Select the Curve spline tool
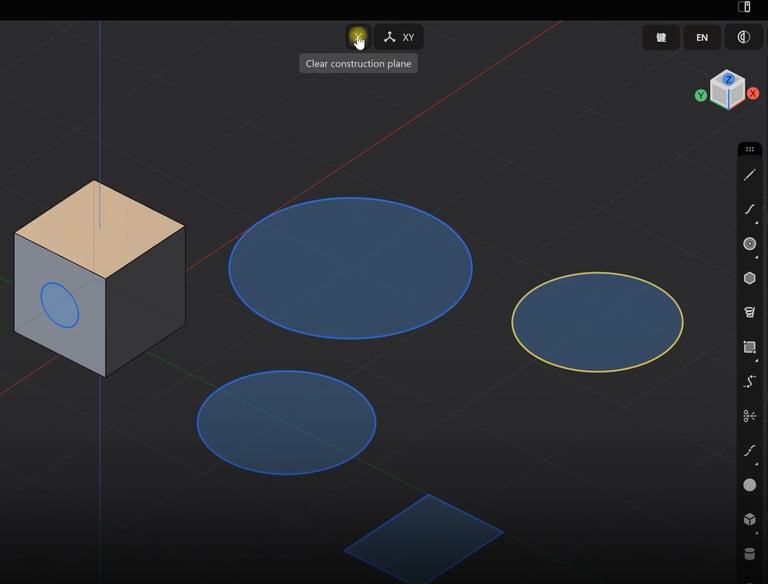Image resolution: width=768 pixels, height=584 pixels. pyautogui.click(x=749, y=209)
